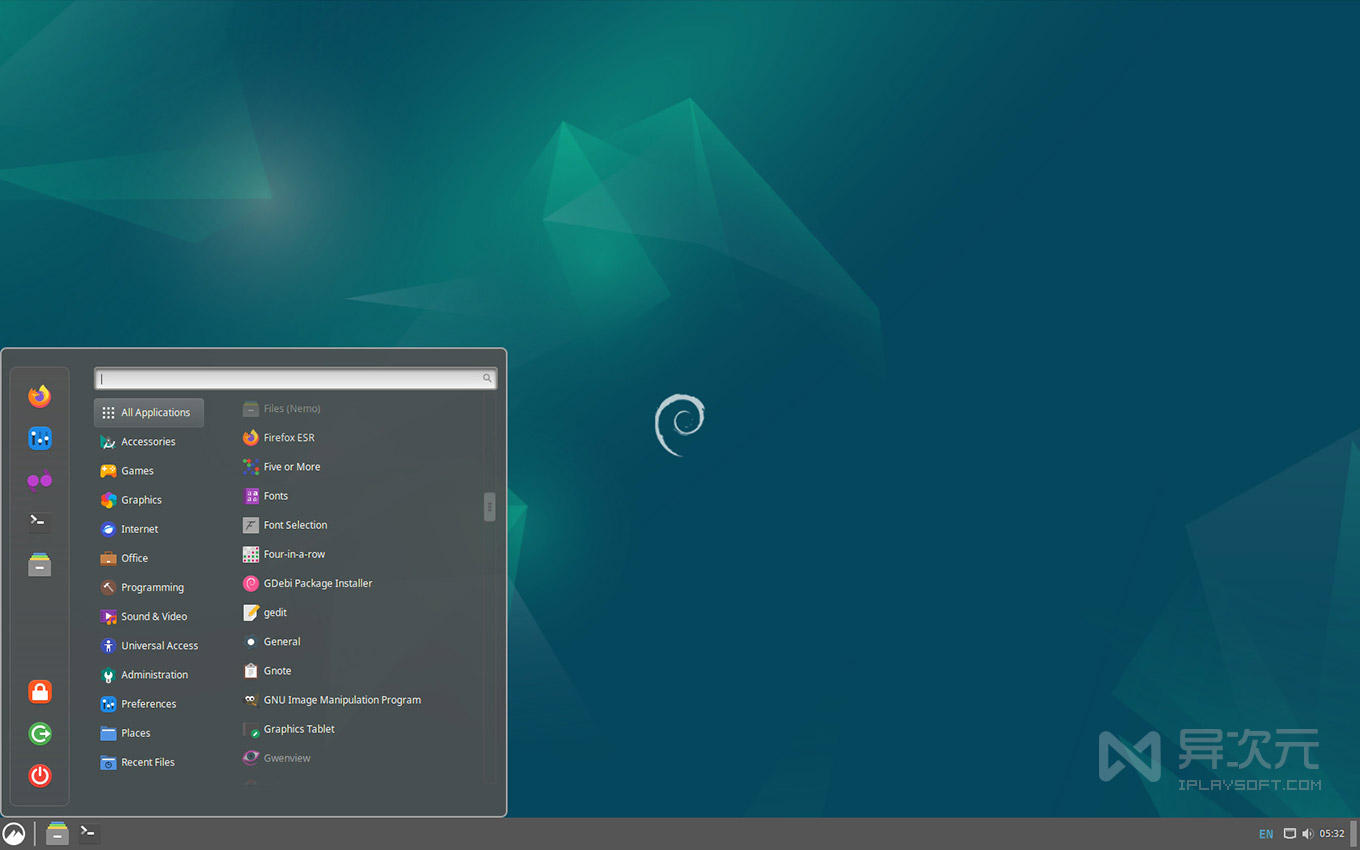Select the Graphics category
The width and height of the screenshot is (1360, 850).
click(x=141, y=499)
